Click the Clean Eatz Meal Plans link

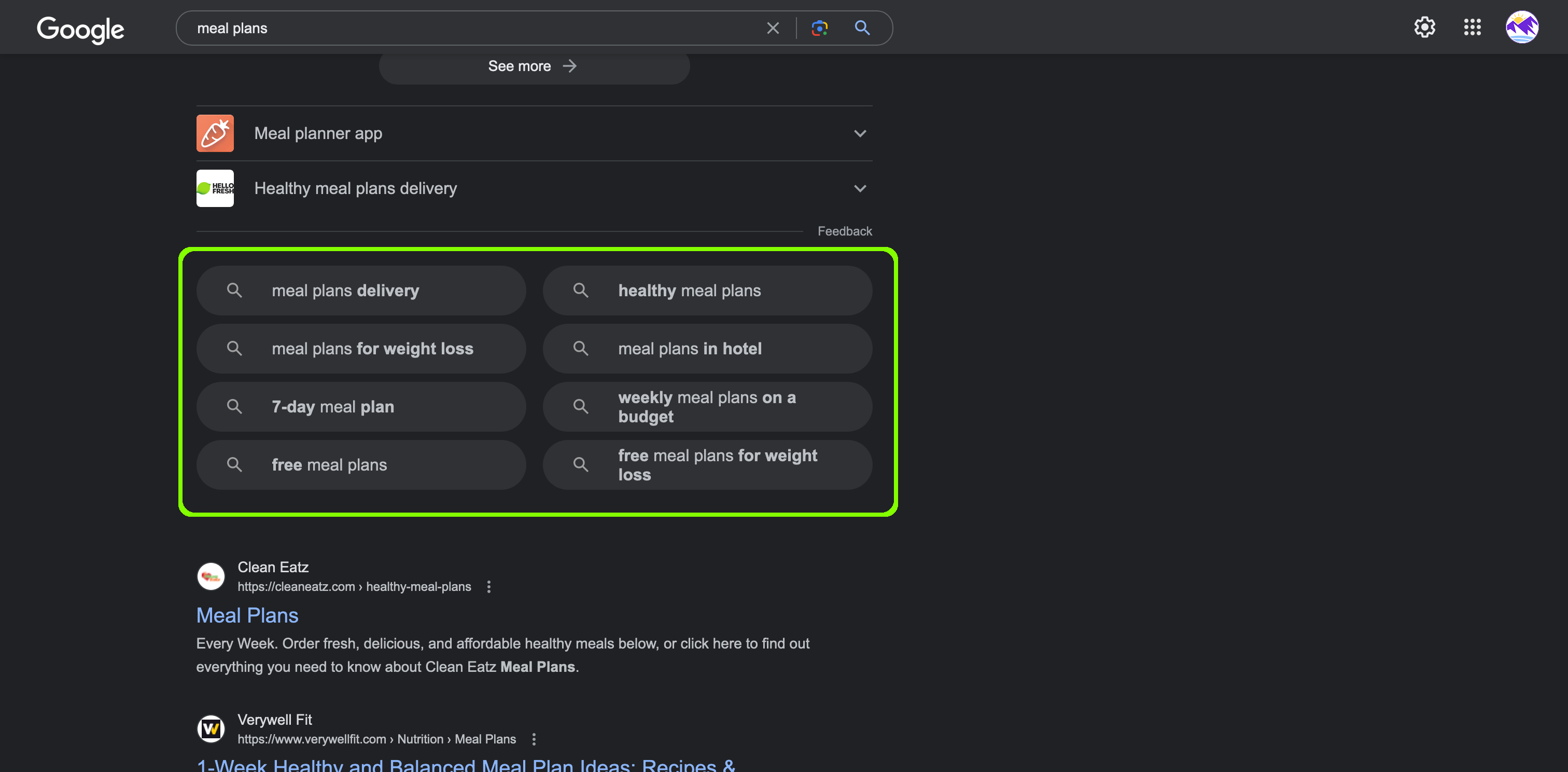click(247, 615)
